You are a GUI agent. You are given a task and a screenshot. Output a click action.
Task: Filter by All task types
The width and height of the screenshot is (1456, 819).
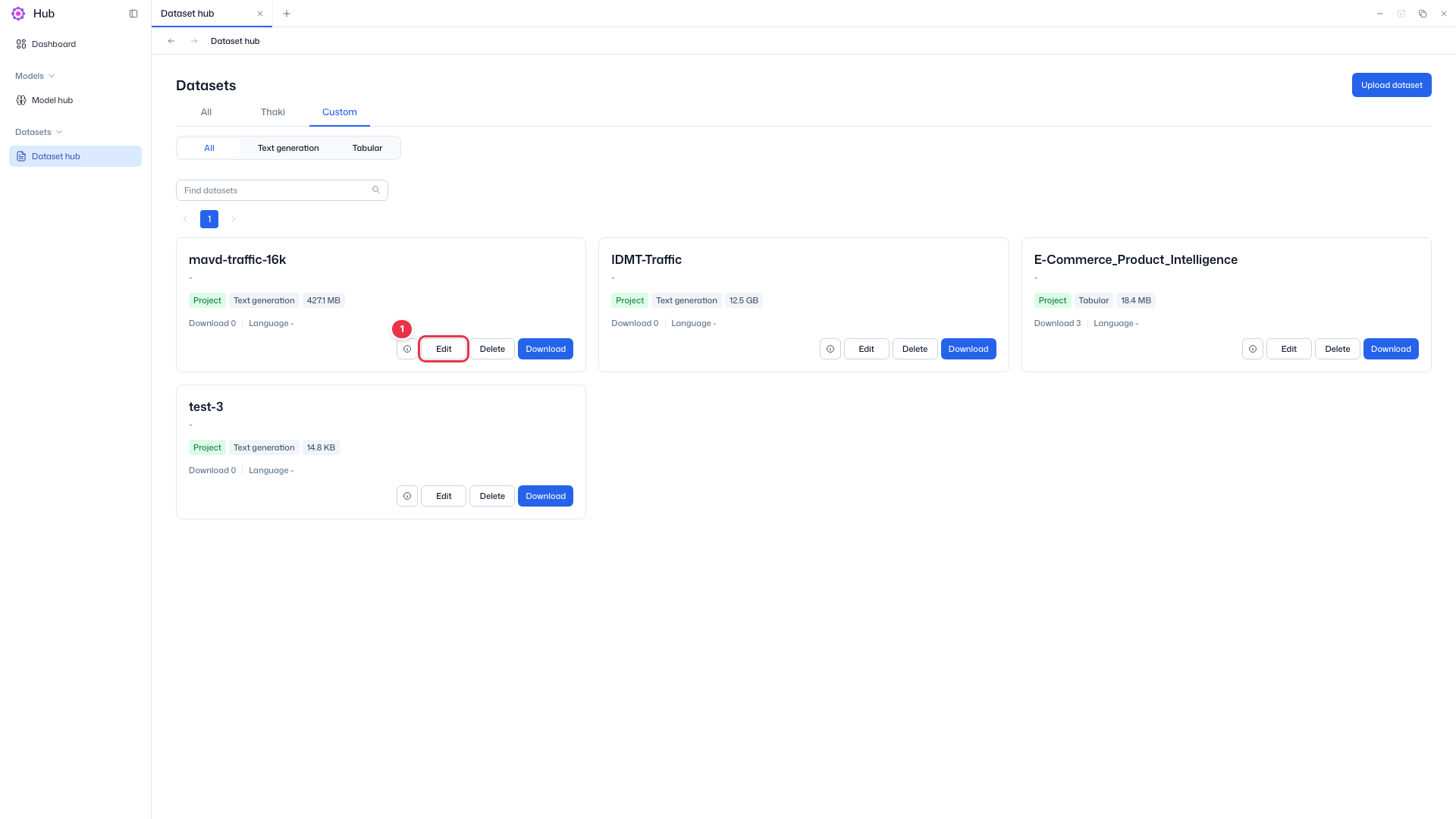click(x=209, y=148)
